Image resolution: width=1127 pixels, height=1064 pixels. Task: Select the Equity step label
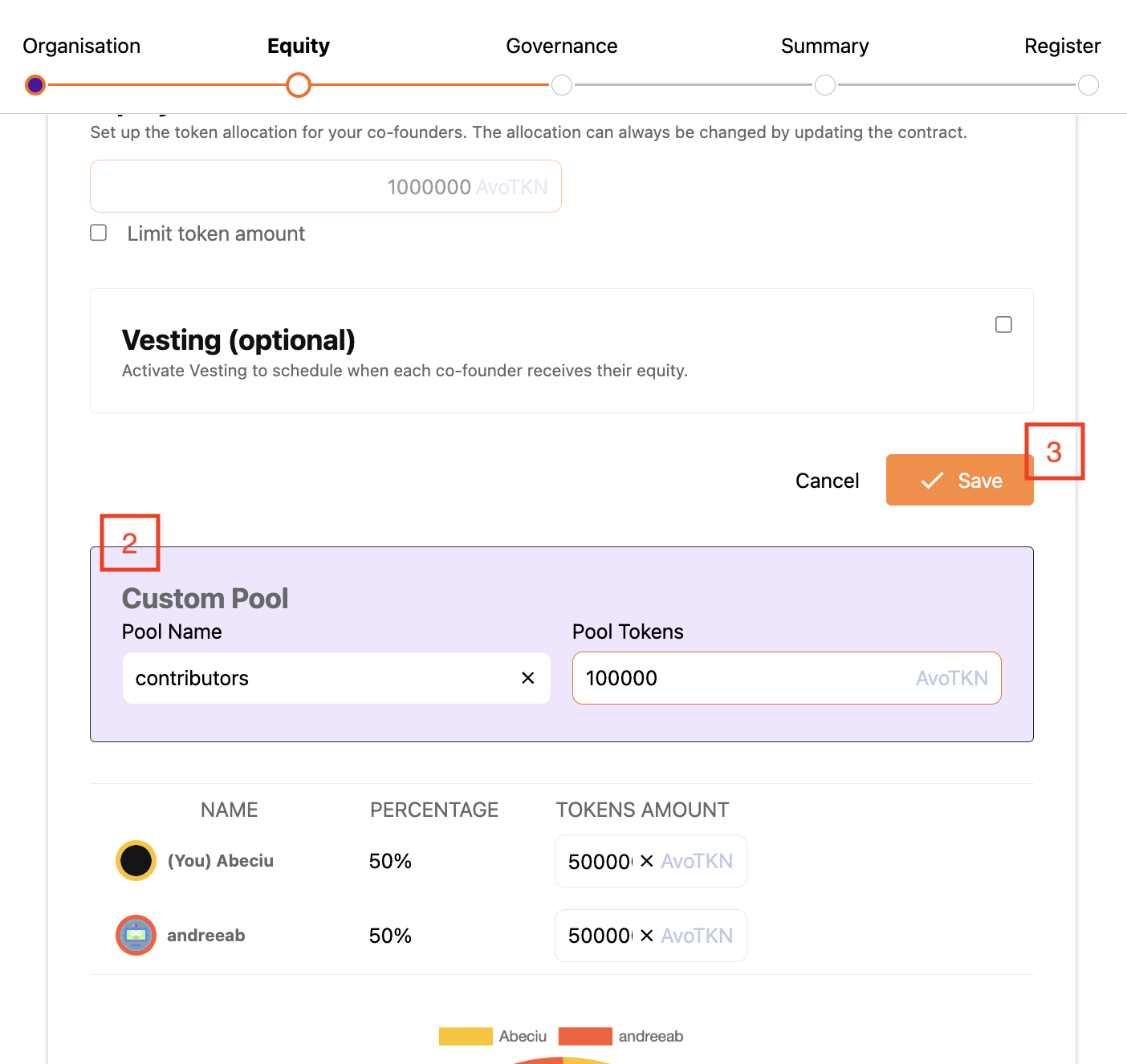(x=299, y=46)
